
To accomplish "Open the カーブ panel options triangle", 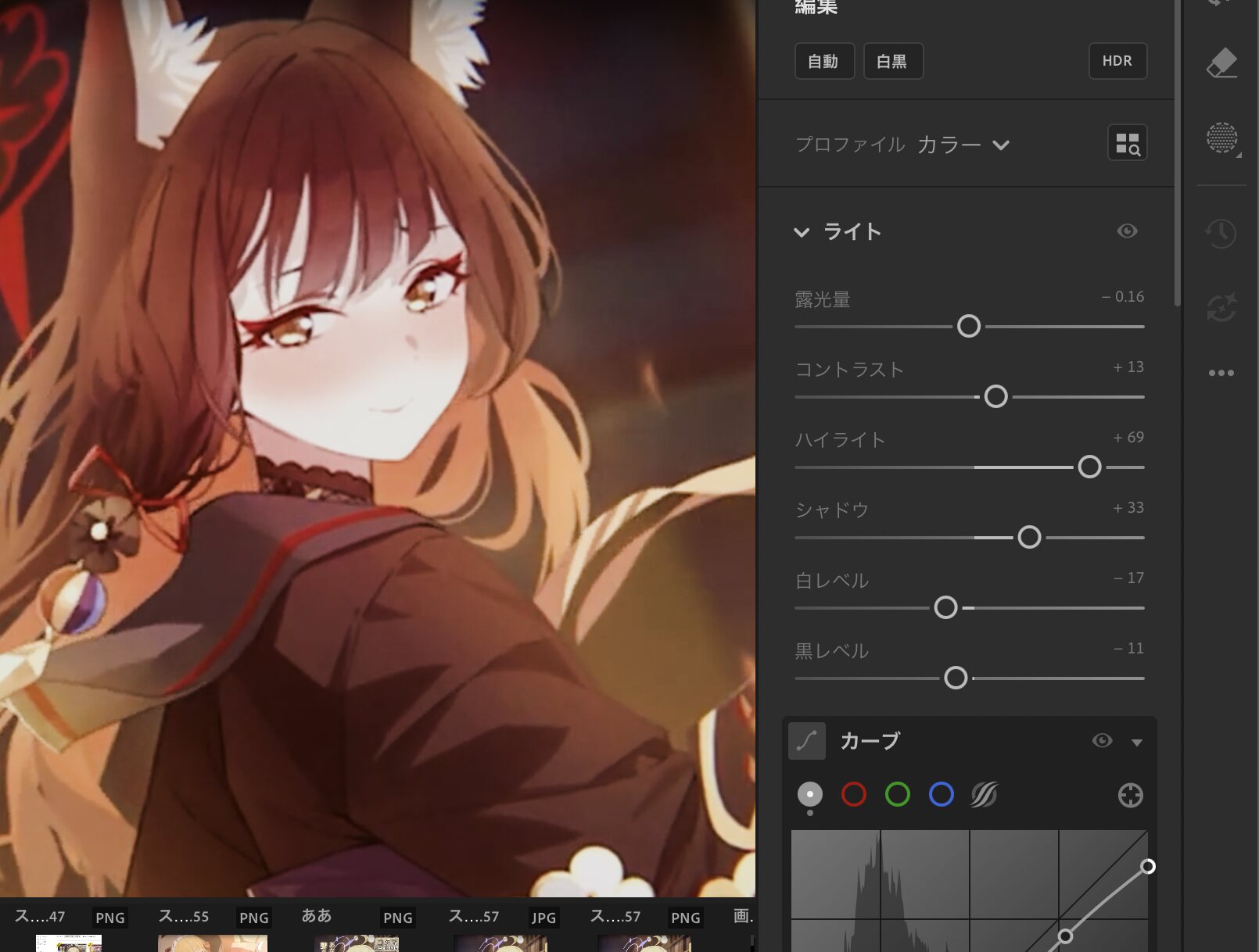I will click(1137, 743).
